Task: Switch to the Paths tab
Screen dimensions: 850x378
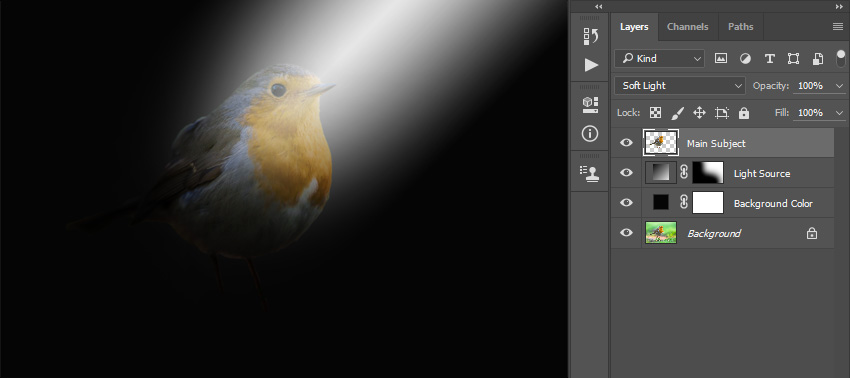Action: (740, 27)
